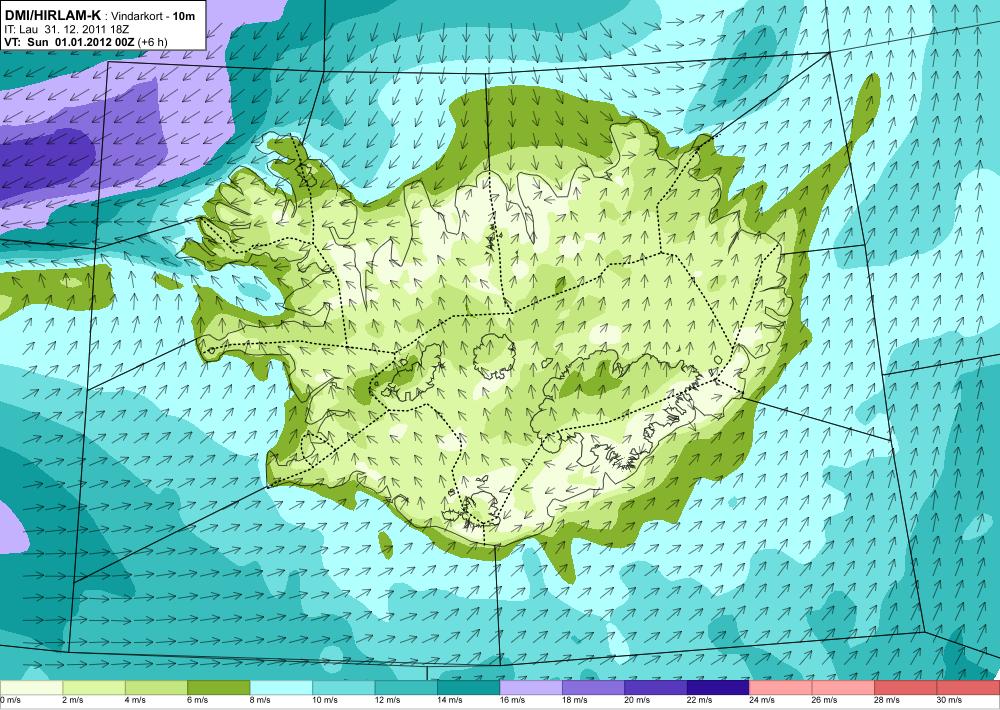Pick the light yellow-green 2–4 m/s legend swatch

coord(94,688)
